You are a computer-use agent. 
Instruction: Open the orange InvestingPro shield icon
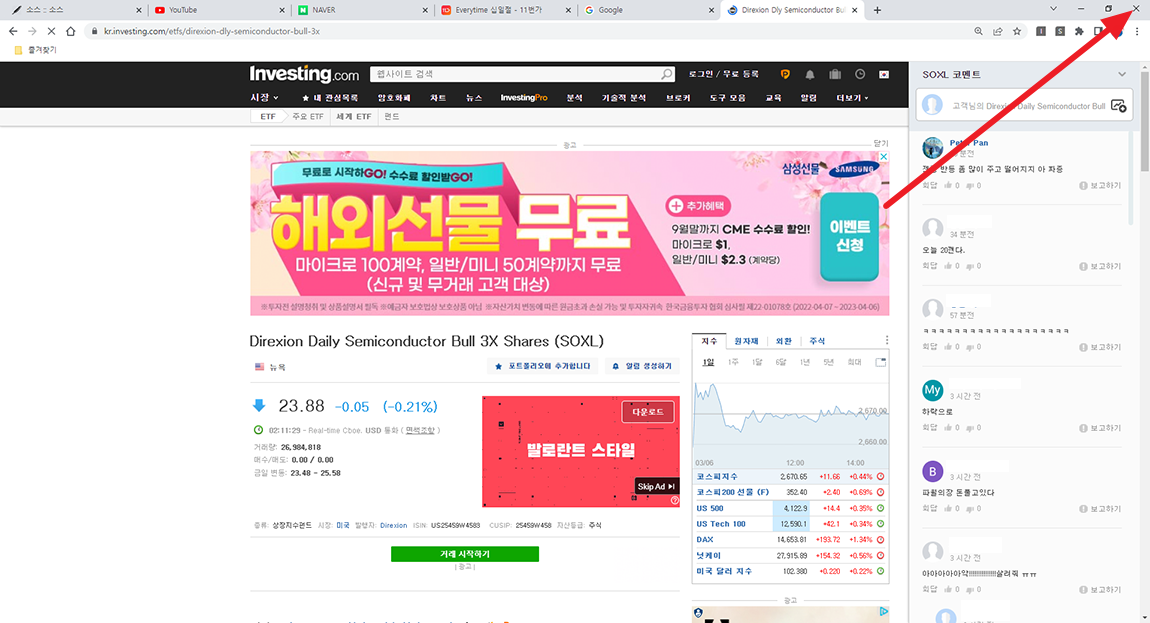[785, 74]
